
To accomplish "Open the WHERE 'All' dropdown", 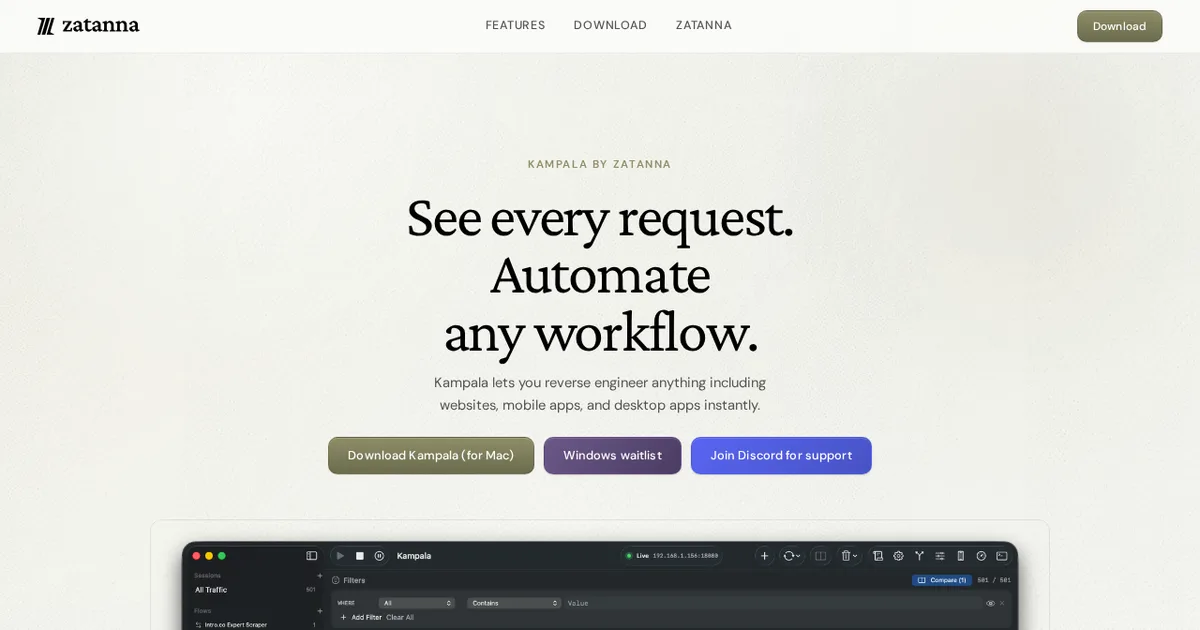I will point(417,603).
